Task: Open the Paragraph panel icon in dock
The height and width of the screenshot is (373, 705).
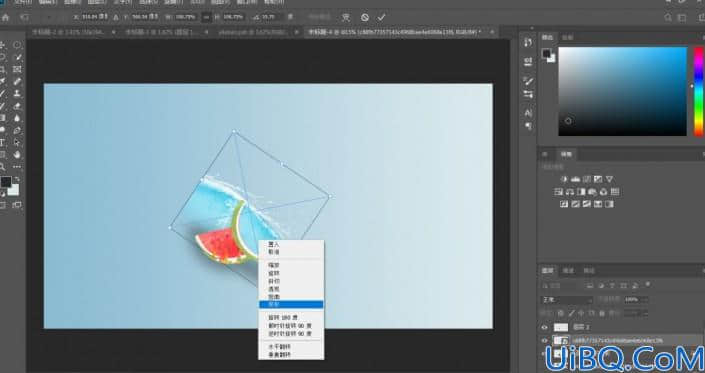Action: coord(528,126)
